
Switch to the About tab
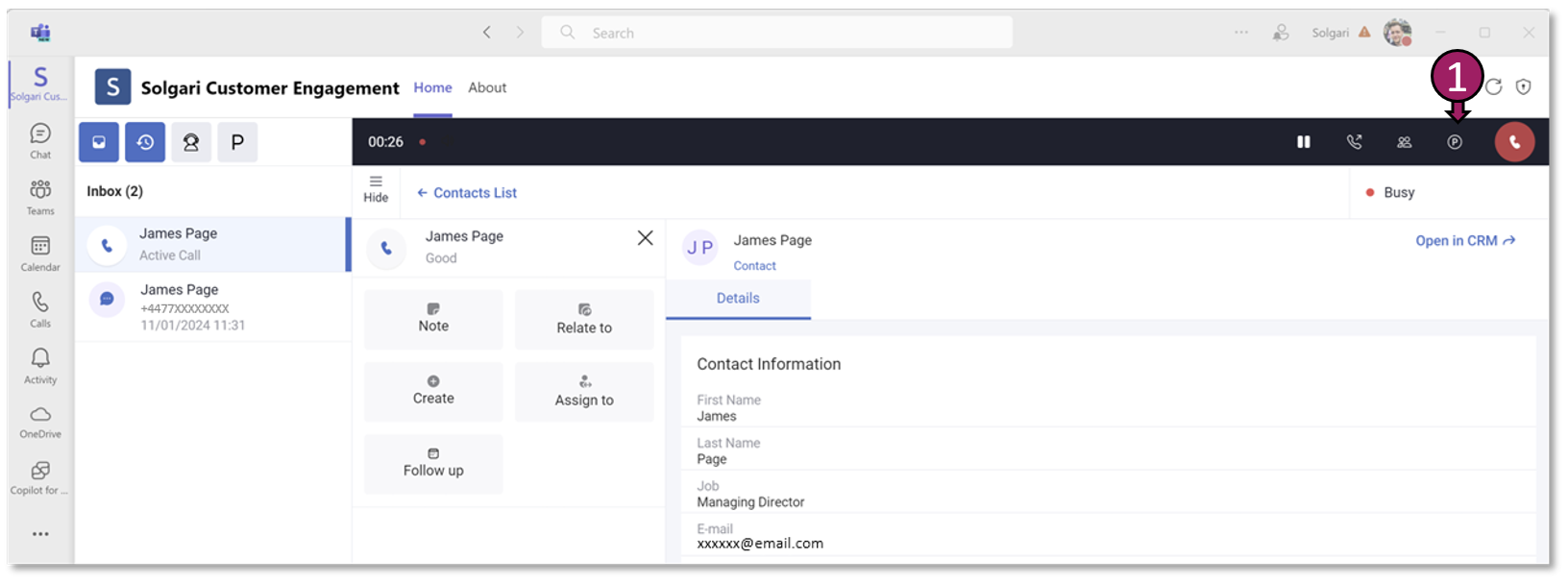point(487,87)
